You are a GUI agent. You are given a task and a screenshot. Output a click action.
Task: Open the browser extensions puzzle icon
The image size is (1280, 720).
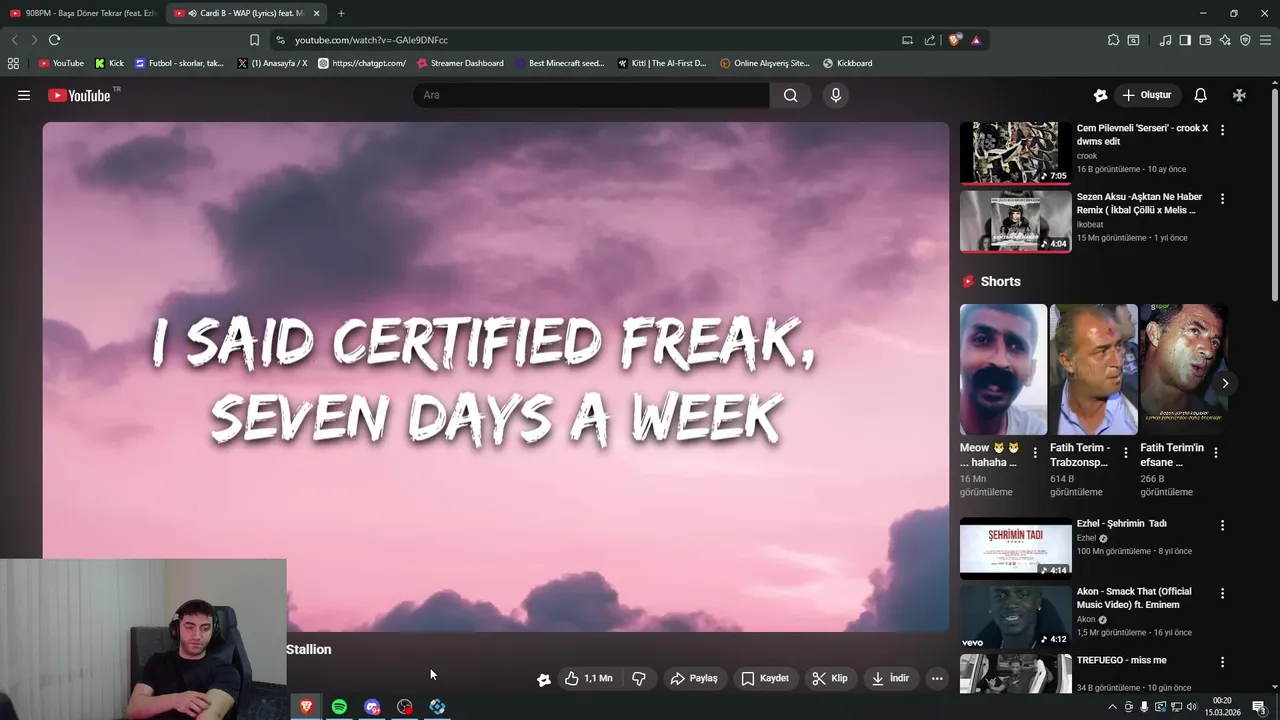point(1113,40)
